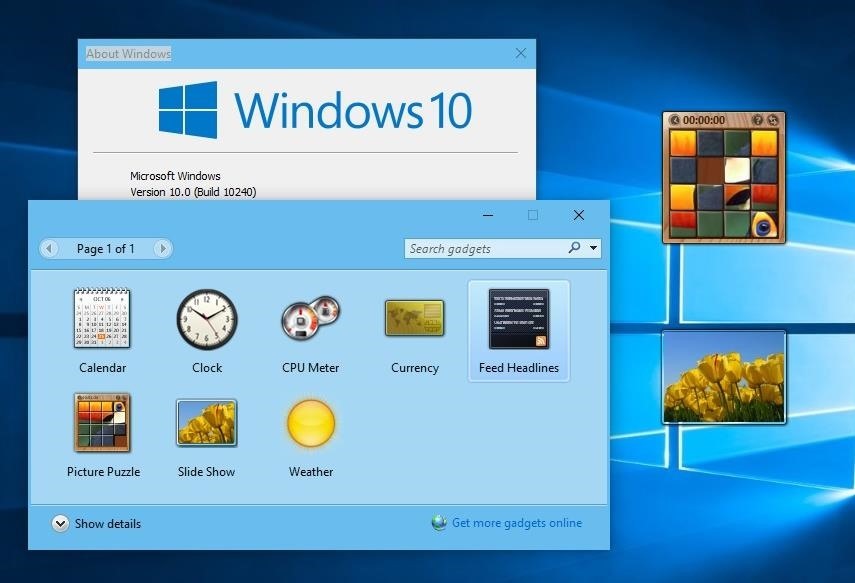Click the 00:00:00 puzzle timer text
The width and height of the screenshot is (855, 583).
(x=704, y=120)
